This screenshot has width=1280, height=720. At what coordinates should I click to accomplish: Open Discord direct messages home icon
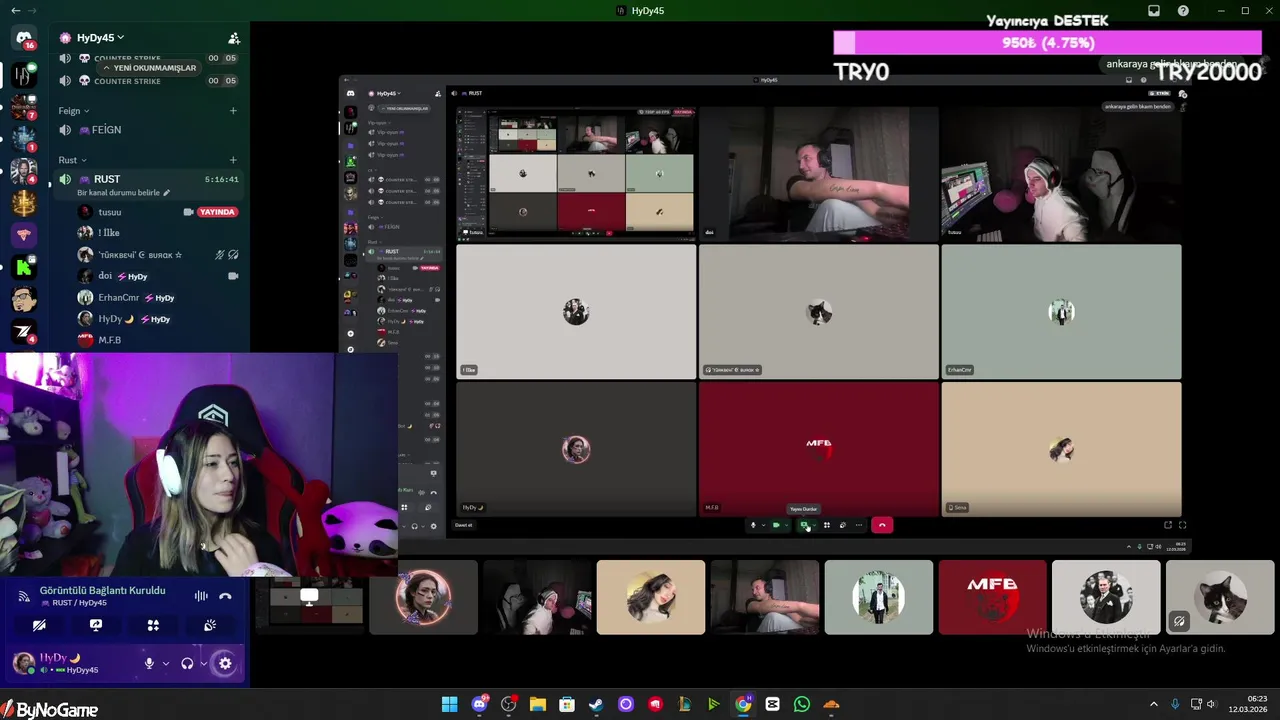click(x=24, y=39)
